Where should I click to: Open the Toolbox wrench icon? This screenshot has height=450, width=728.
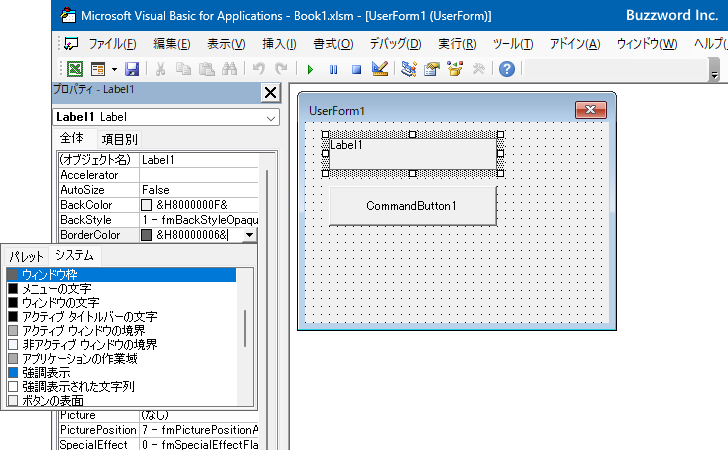[478, 69]
